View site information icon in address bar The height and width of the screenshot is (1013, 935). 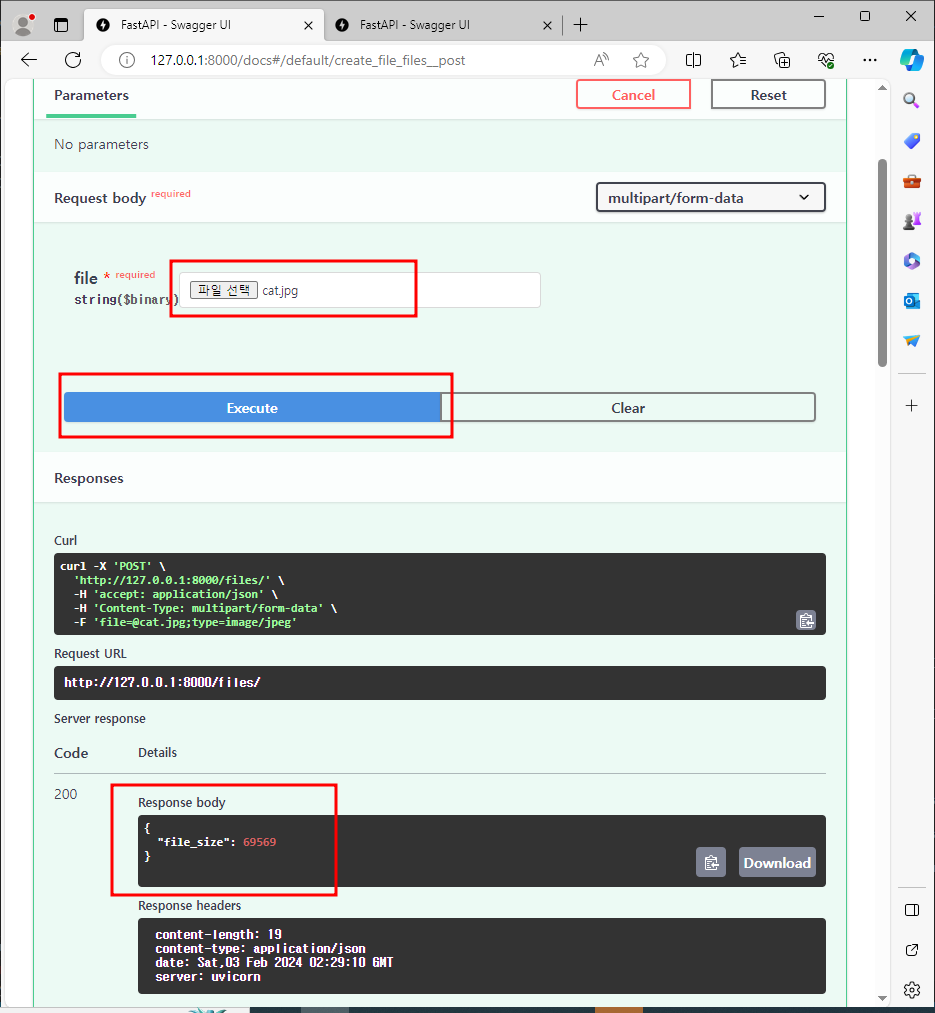click(127, 60)
